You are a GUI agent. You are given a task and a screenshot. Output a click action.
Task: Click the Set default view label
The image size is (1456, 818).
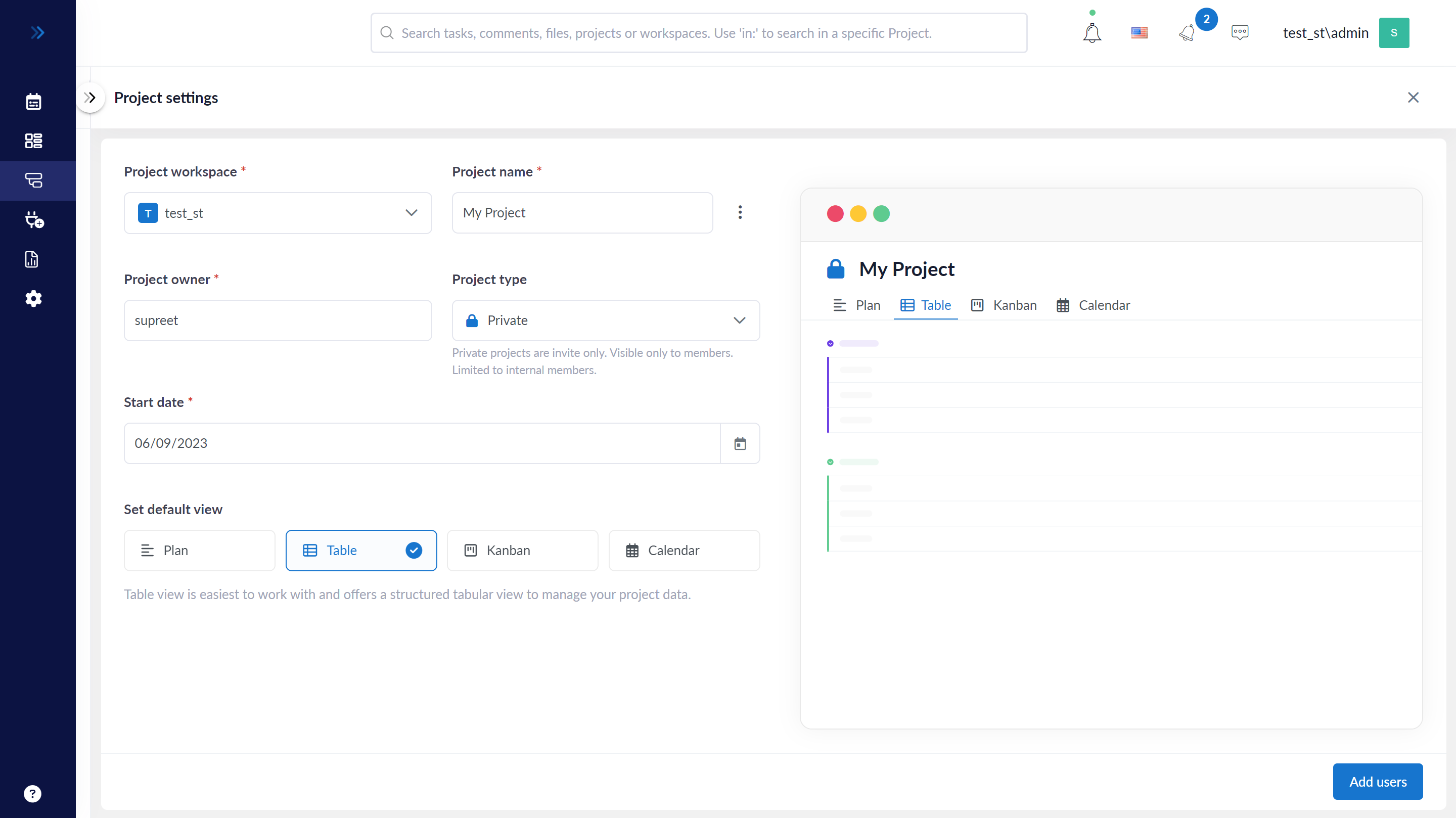[x=173, y=509]
